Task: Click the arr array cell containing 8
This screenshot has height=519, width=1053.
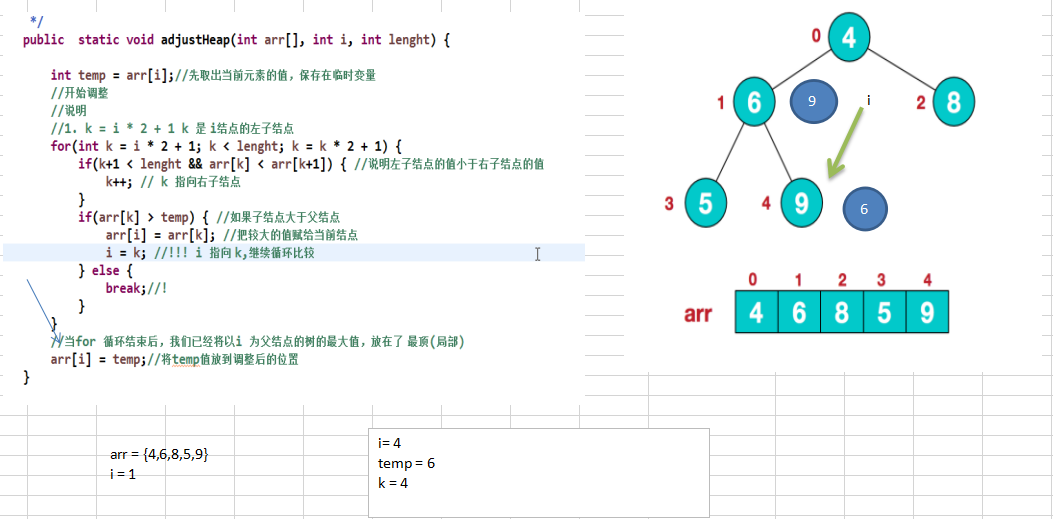Action: point(841,312)
